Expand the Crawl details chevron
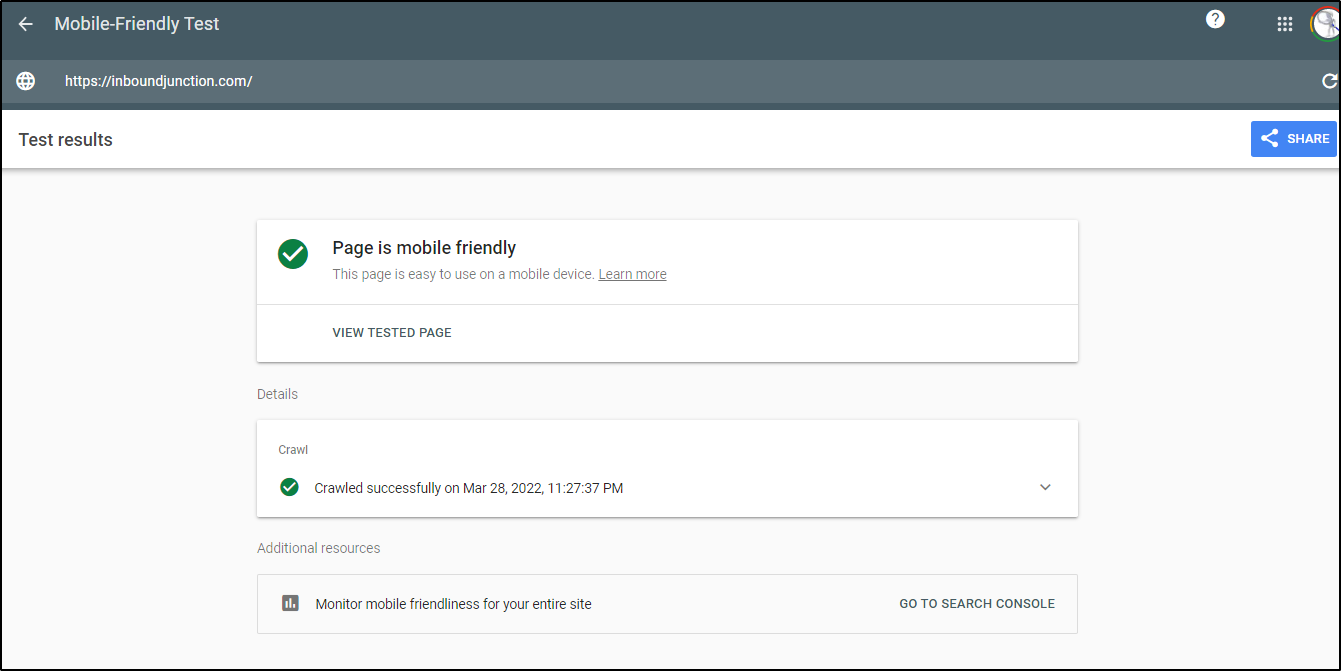The width and height of the screenshot is (1341, 671). 1045,487
